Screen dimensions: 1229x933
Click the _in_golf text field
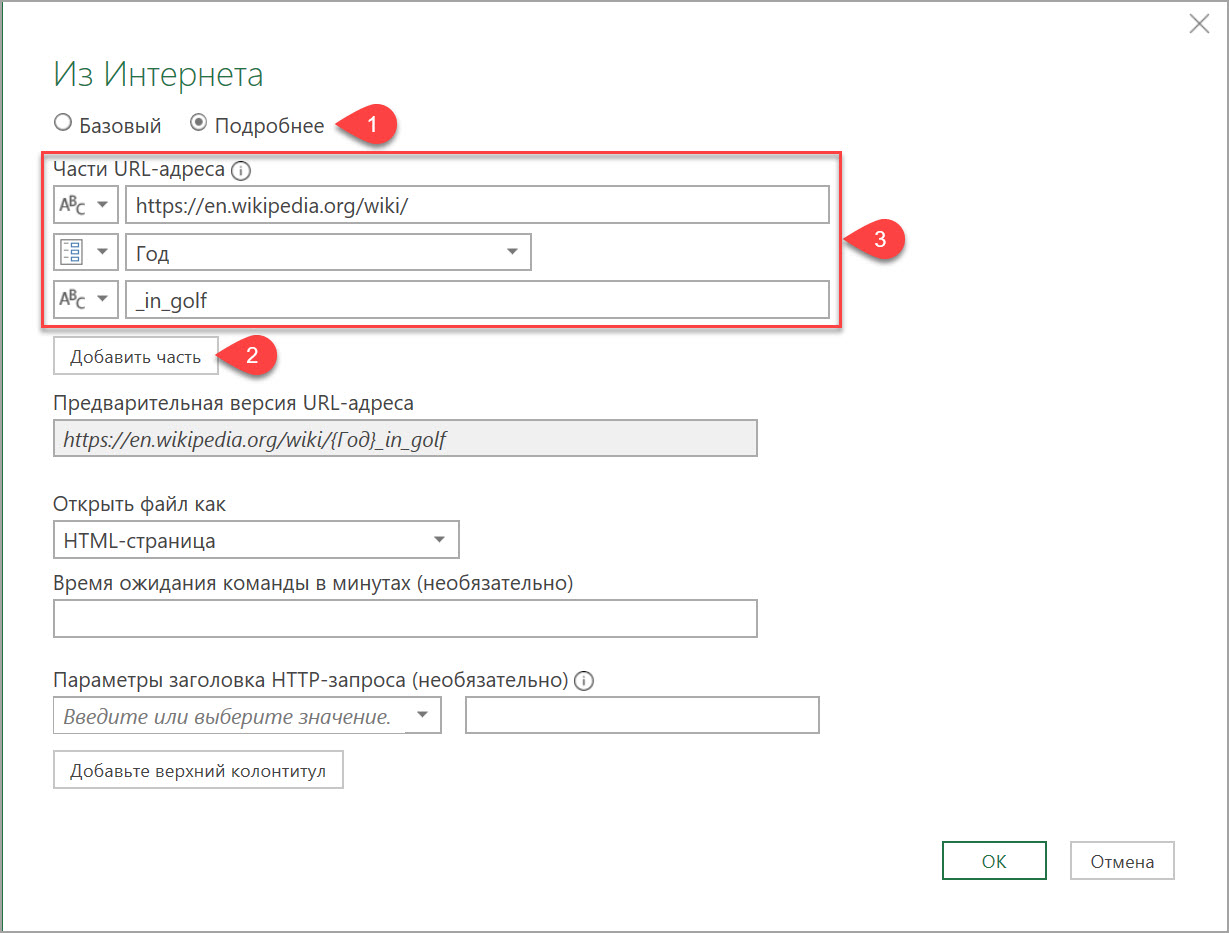point(477,299)
